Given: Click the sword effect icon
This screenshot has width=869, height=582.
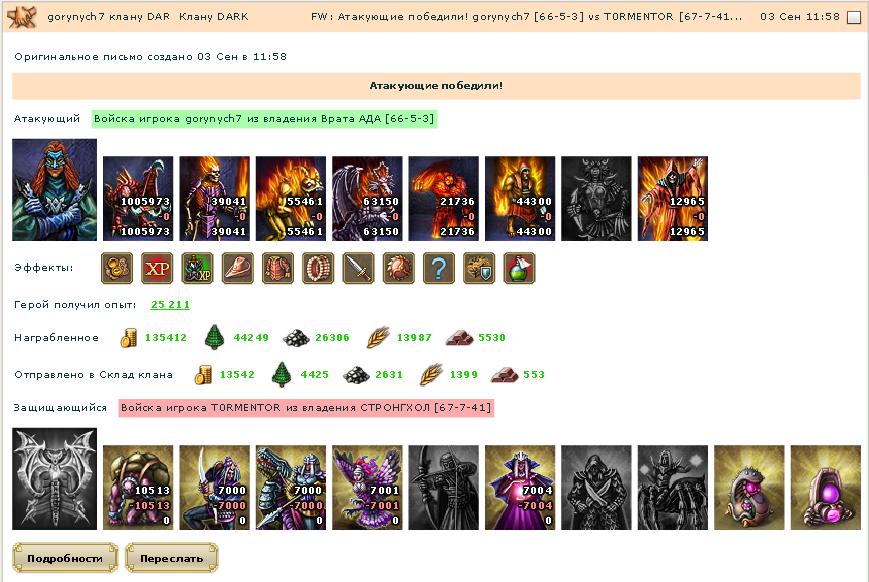Looking at the screenshot, I should pos(358,268).
